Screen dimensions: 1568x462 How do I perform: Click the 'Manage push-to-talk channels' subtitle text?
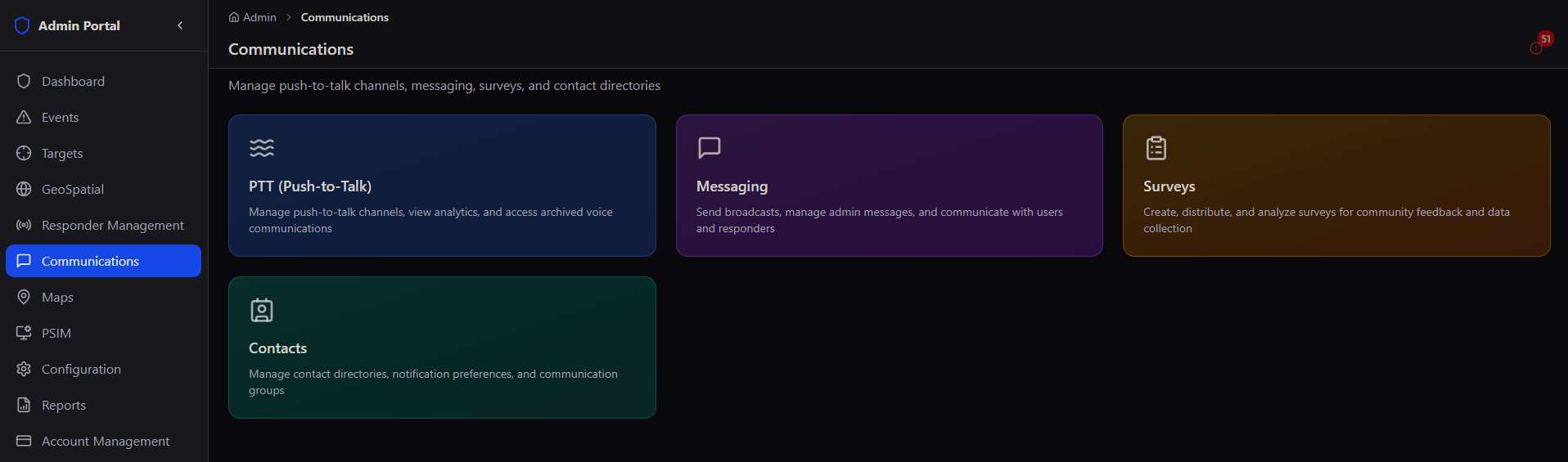click(x=444, y=85)
